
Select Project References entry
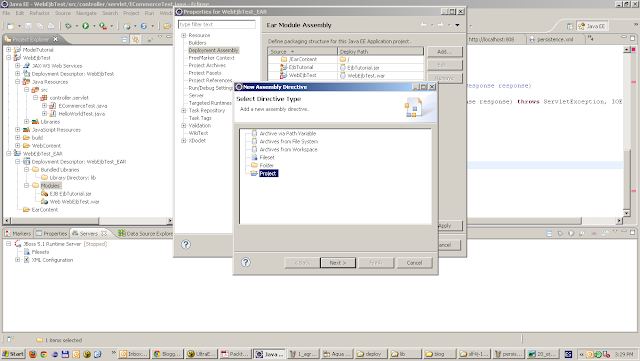coord(210,80)
